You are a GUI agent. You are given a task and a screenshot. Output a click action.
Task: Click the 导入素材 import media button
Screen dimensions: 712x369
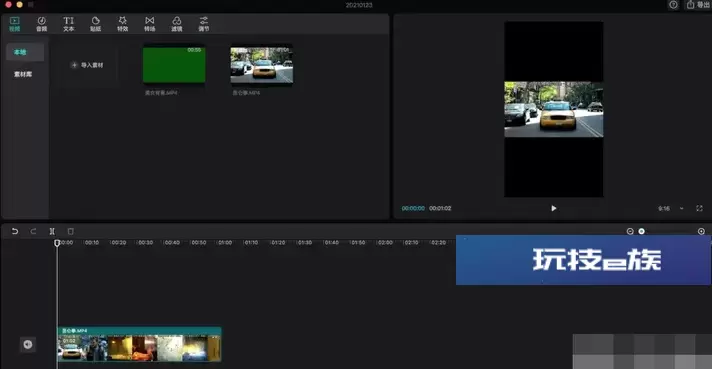[87, 65]
